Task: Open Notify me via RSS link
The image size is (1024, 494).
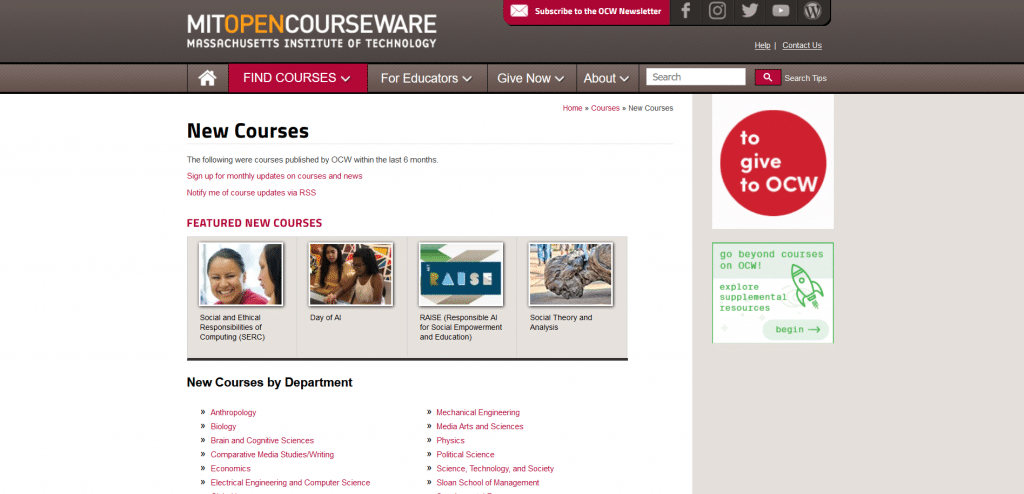Action: (x=251, y=193)
